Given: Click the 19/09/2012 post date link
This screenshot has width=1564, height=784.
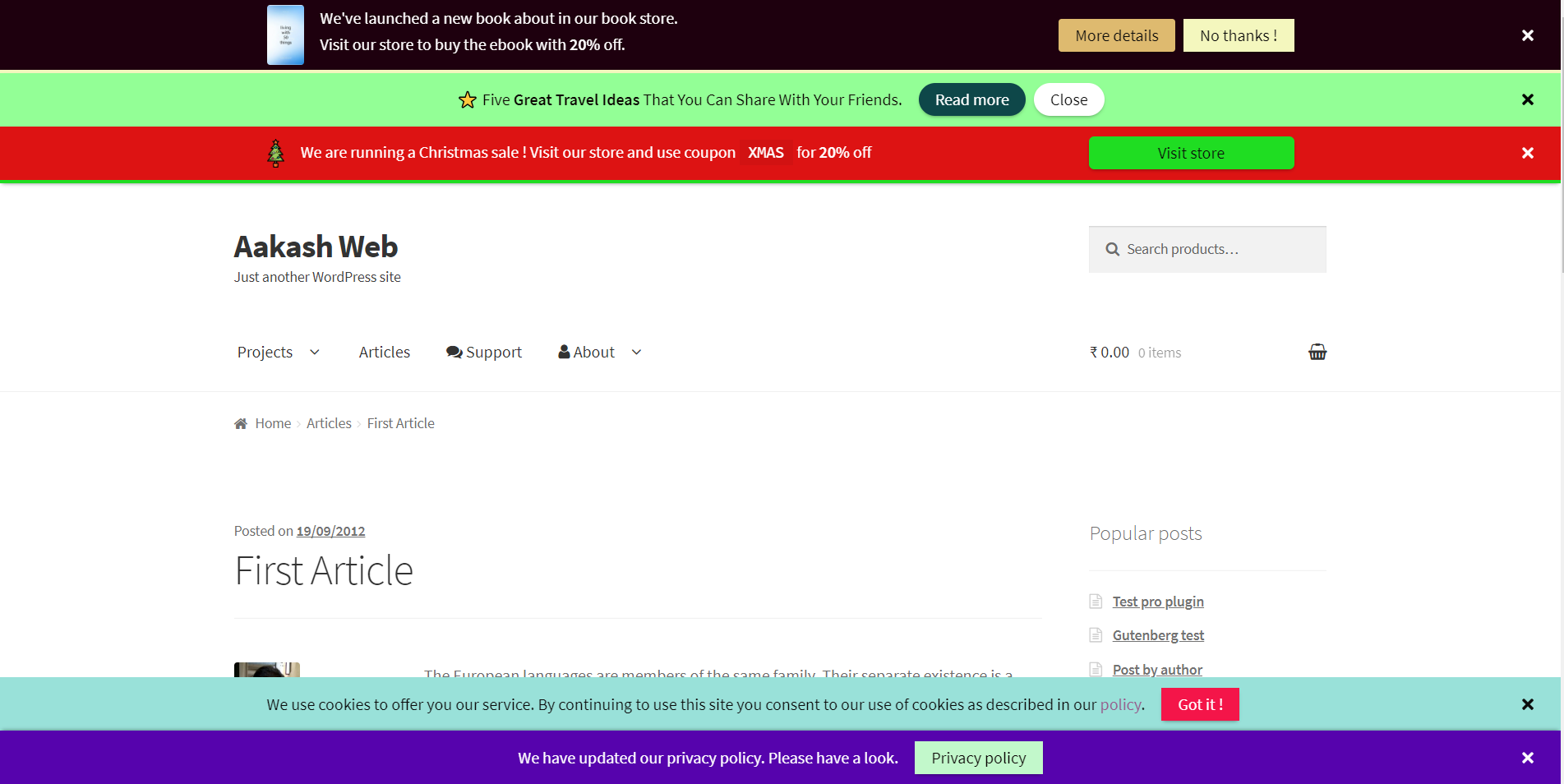Looking at the screenshot, I should click(x=330, y=531).
